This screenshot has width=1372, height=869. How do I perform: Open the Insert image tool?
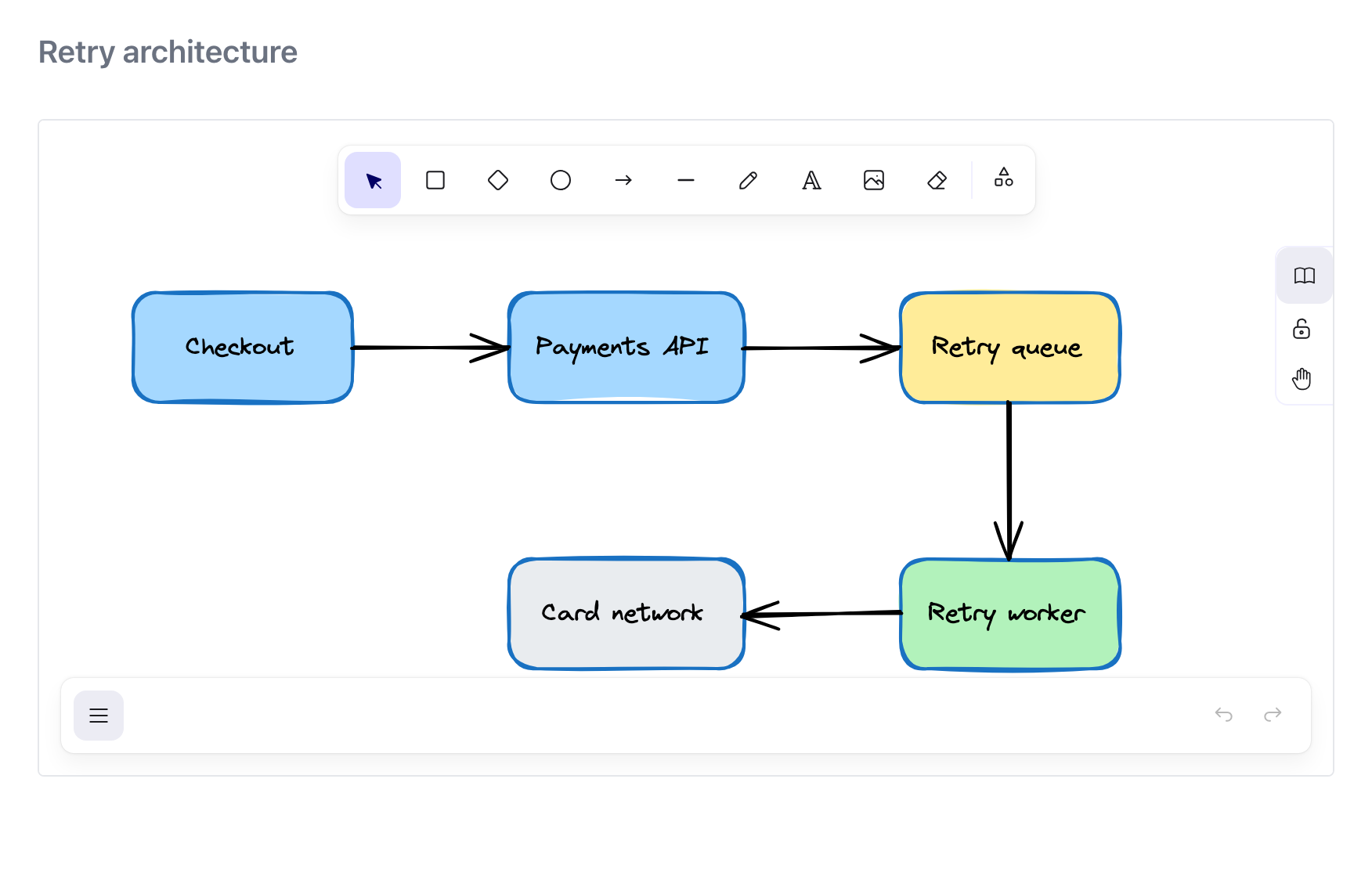tap(874, 180)
